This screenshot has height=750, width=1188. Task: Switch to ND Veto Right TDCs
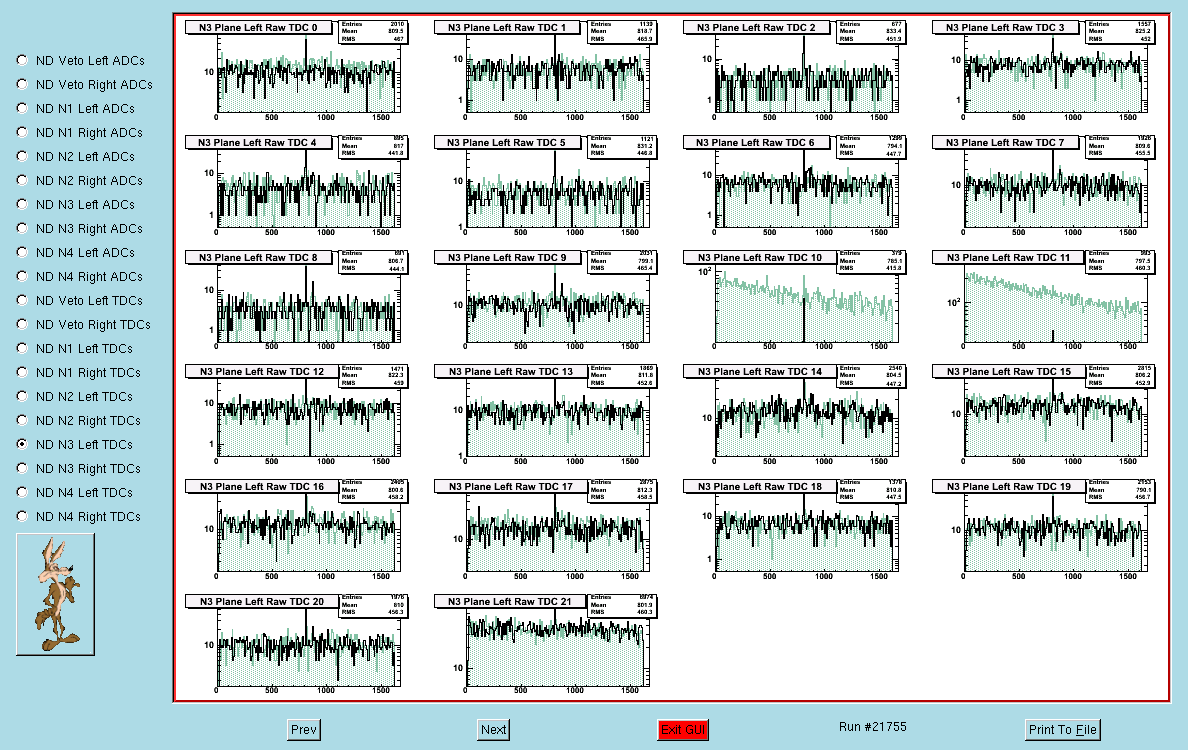click(x=22, y=324)
